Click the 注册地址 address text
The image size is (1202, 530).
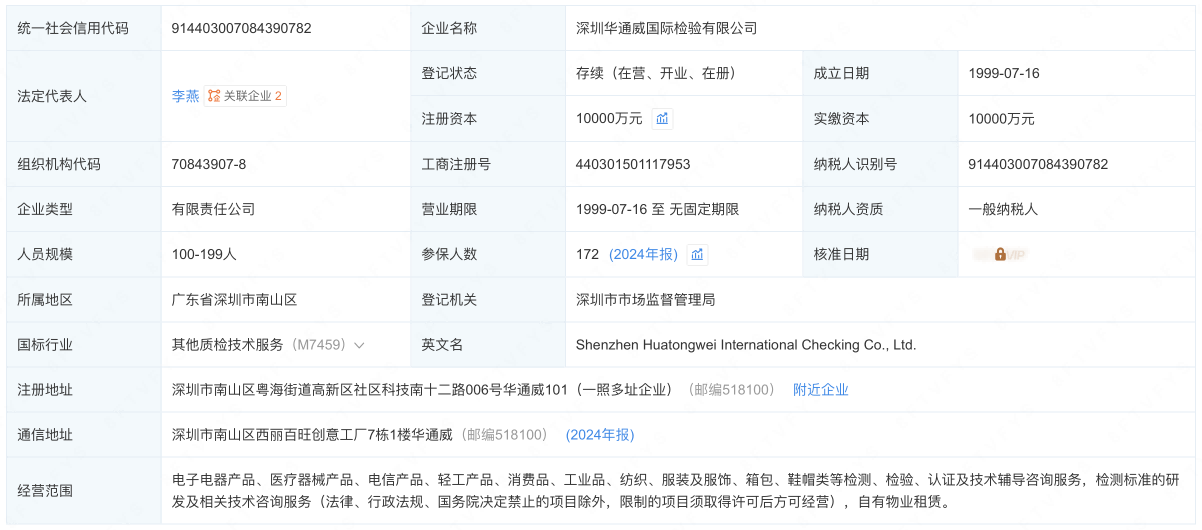coord(421,390)
